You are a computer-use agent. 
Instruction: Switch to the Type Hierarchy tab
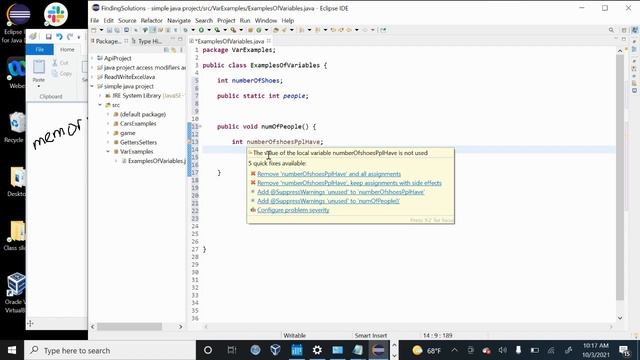146,41
